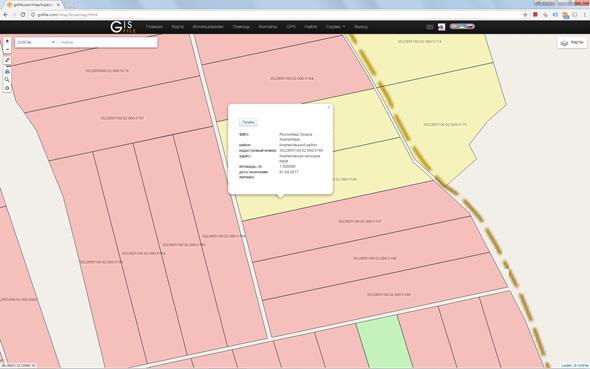Open the layers panel button labeled Карты
The image size is (590, 369).
coord(572,43)
